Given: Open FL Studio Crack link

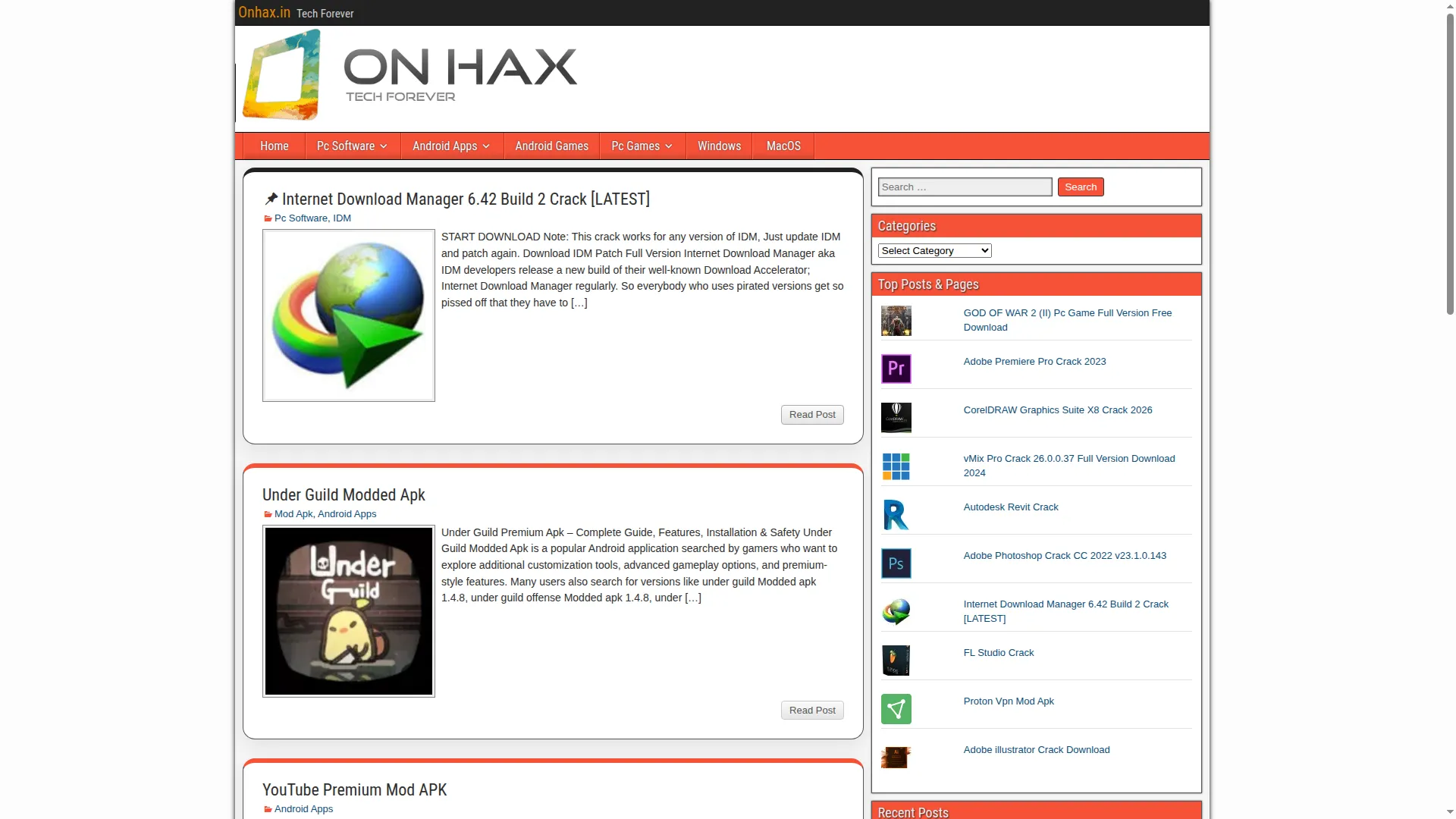Looking at the screenshot, I should point(999,653).
